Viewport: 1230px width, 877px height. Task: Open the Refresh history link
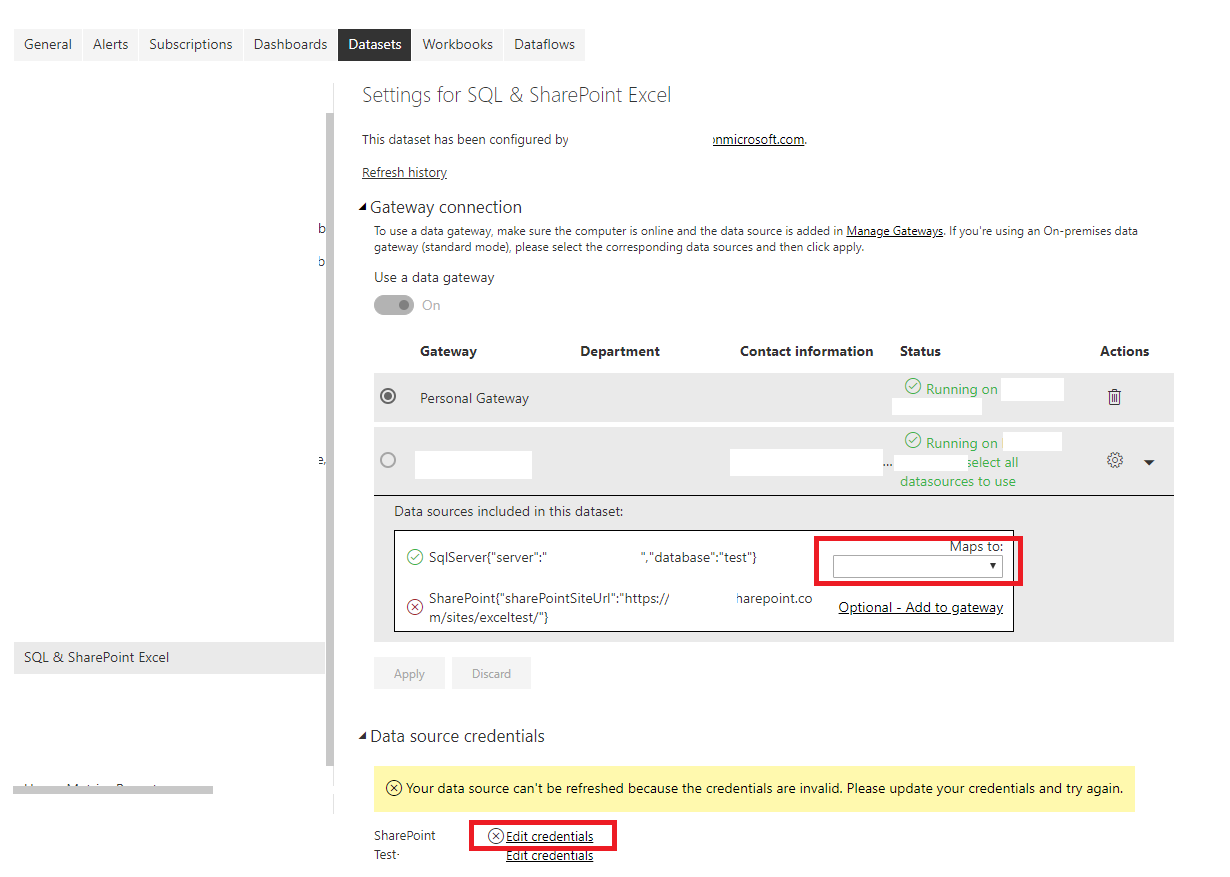click(404, 172)
